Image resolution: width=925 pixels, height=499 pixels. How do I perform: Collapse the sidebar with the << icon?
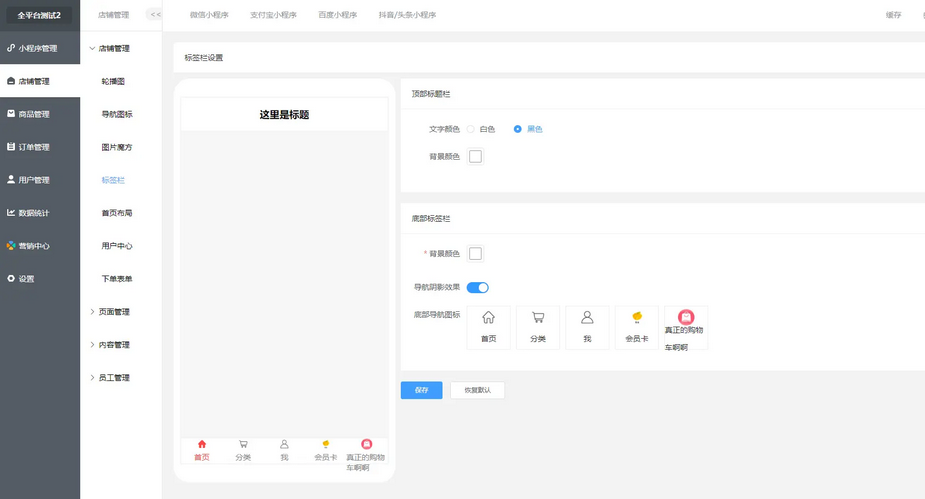155,15
